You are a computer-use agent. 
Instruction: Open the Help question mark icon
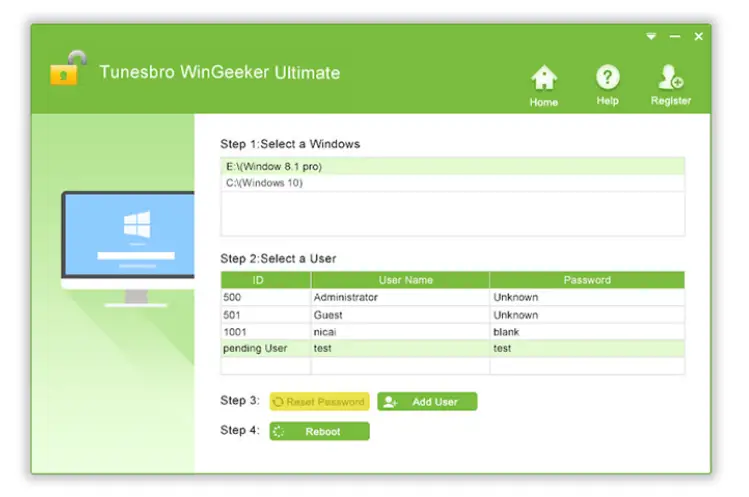[608, 85]
